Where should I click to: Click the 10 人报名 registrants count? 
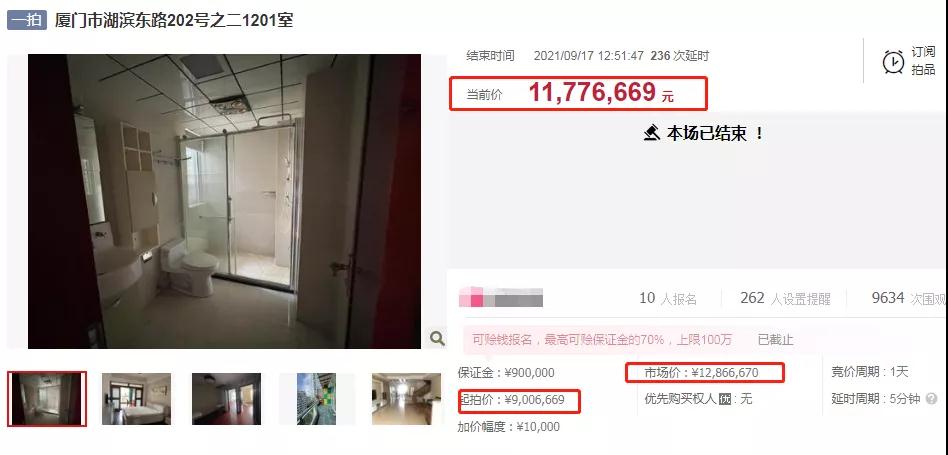pyautogui.click(x=667, y=298)
